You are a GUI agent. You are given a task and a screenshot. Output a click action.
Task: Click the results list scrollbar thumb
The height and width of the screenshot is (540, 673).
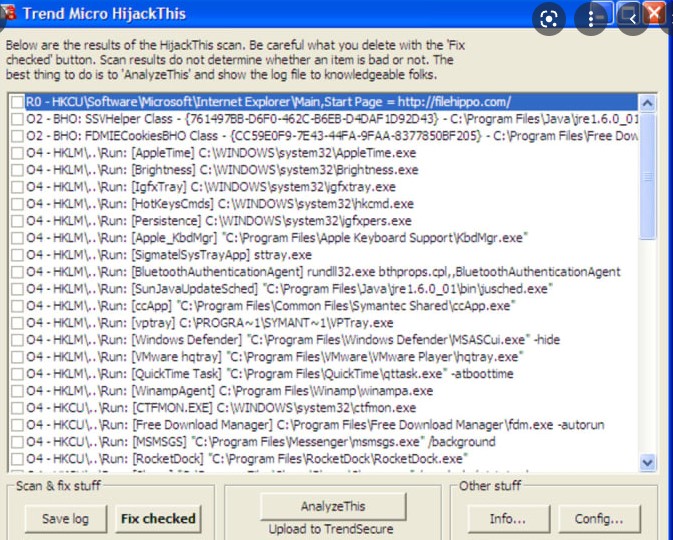(x=647, y=176)
